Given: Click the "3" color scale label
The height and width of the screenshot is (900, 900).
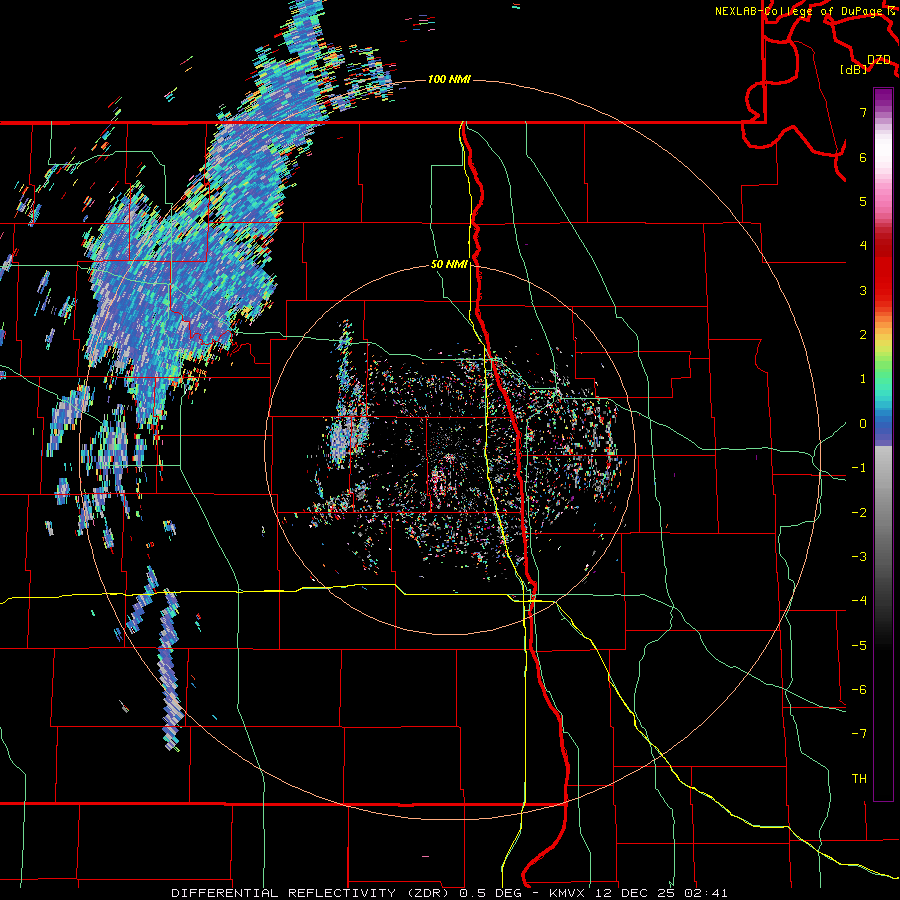Looking at the screenshot, I should click(x=863, y=290).
